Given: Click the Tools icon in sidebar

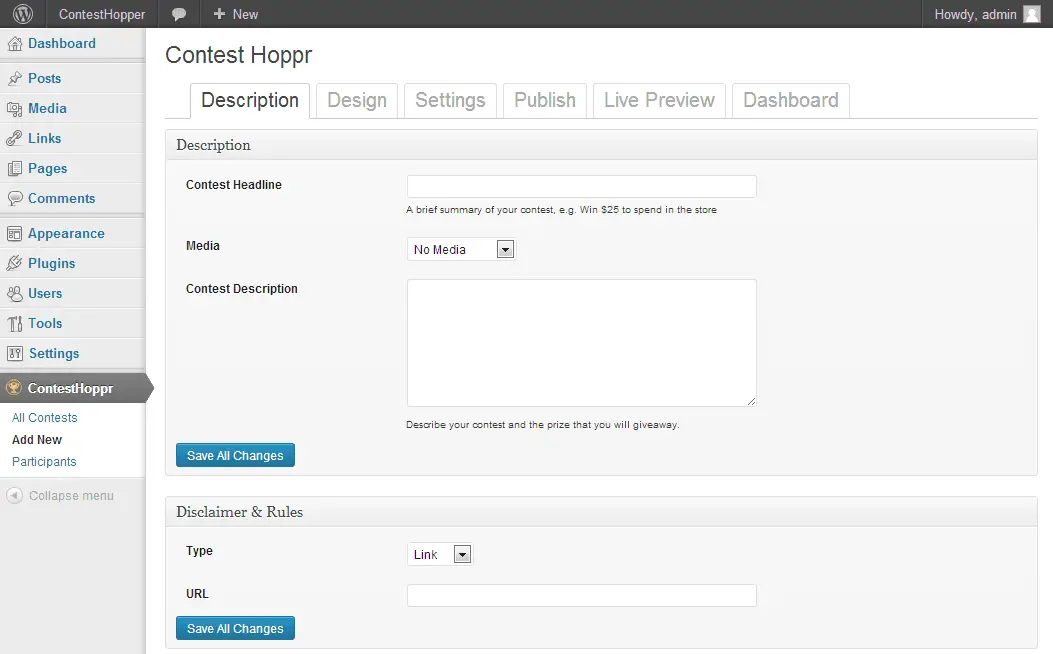Looking at the screenshot, I should tap(15, 324).
